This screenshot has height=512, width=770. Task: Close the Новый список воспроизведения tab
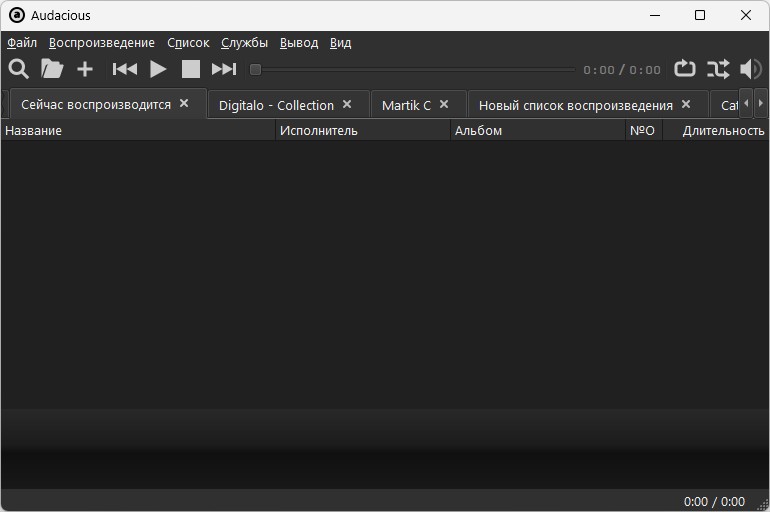pos(687,105)
